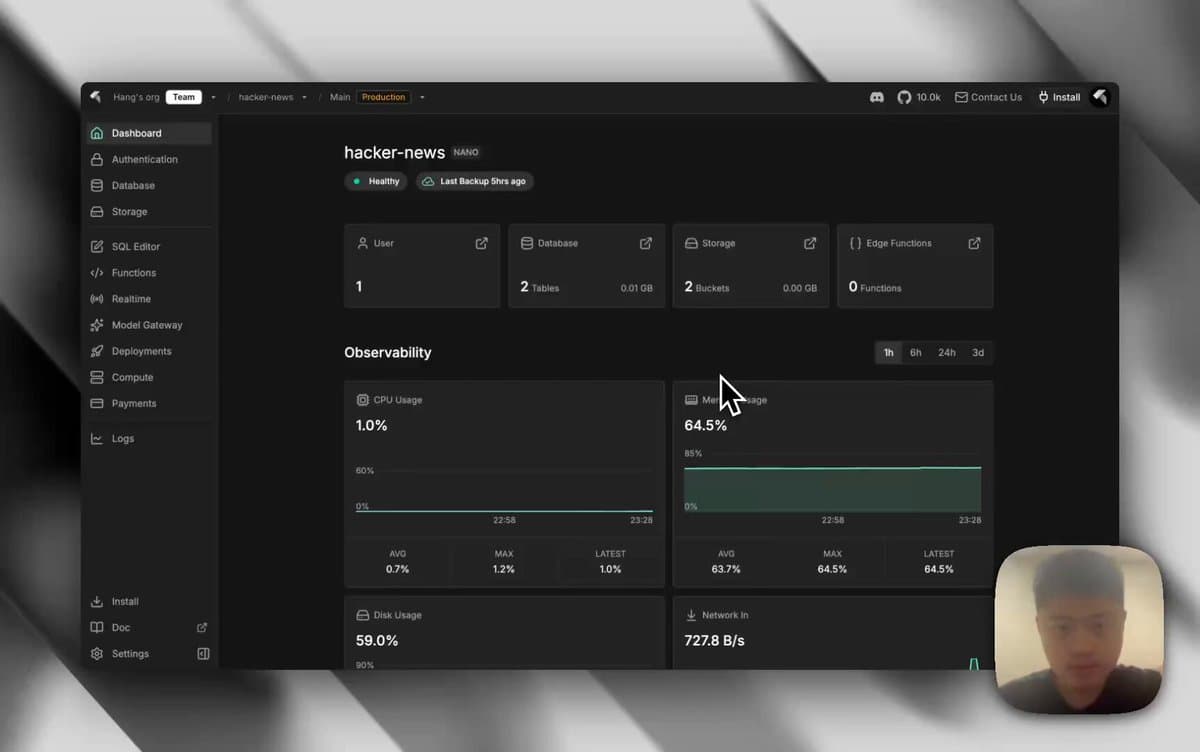
Task: Click the Healthy status badge
Action: coord(376,181)
